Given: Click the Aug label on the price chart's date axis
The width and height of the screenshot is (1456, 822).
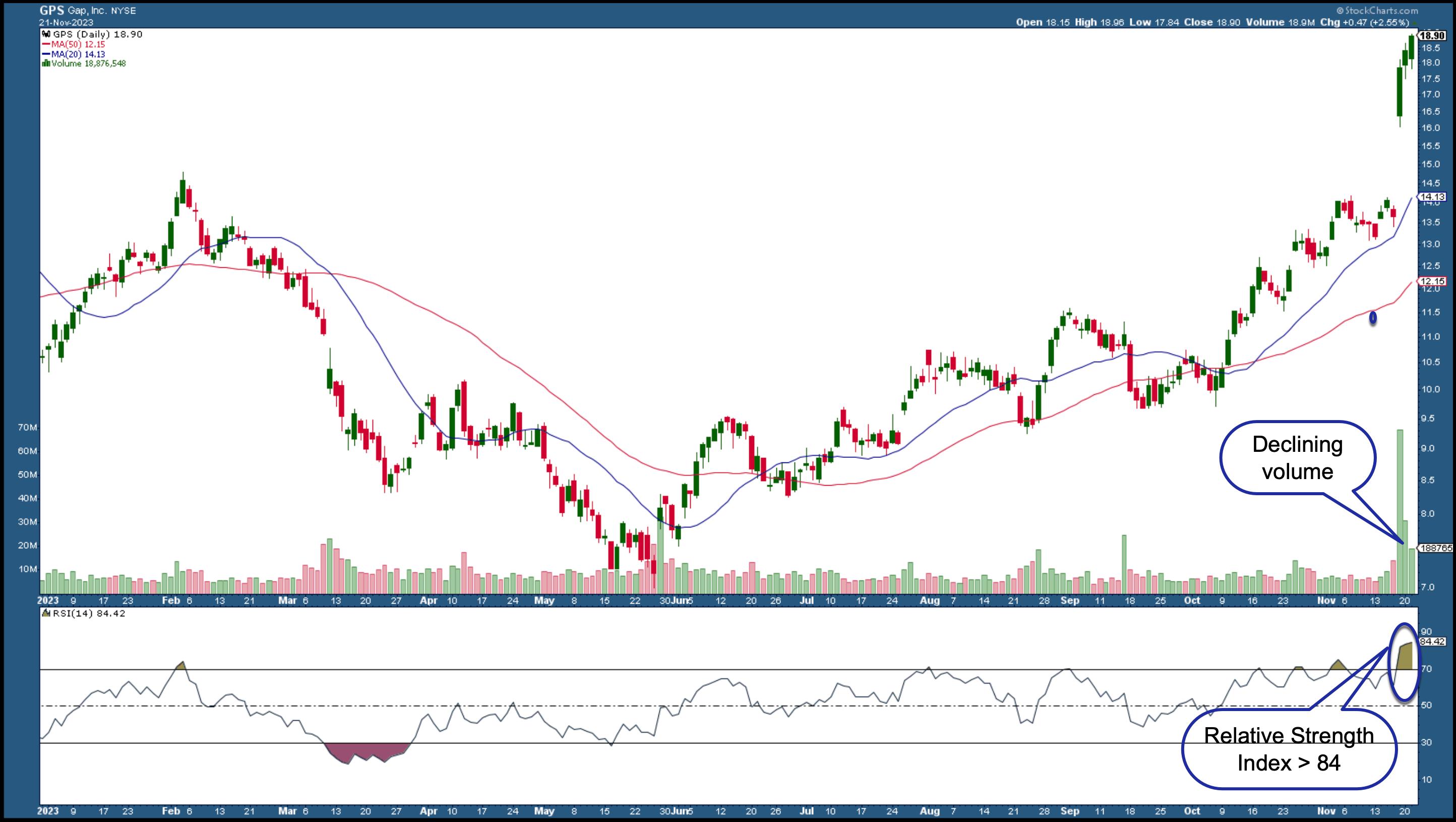Looking at the screenshot, I should click(x=929, y=601).
